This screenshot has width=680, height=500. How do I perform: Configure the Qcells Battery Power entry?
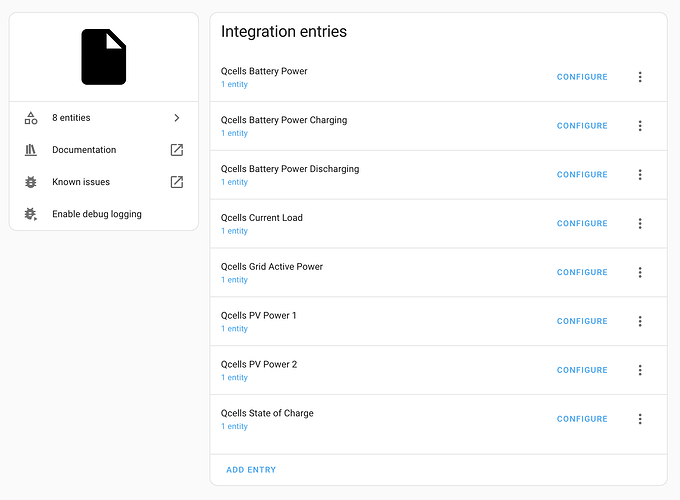click(x=582, y=77)
